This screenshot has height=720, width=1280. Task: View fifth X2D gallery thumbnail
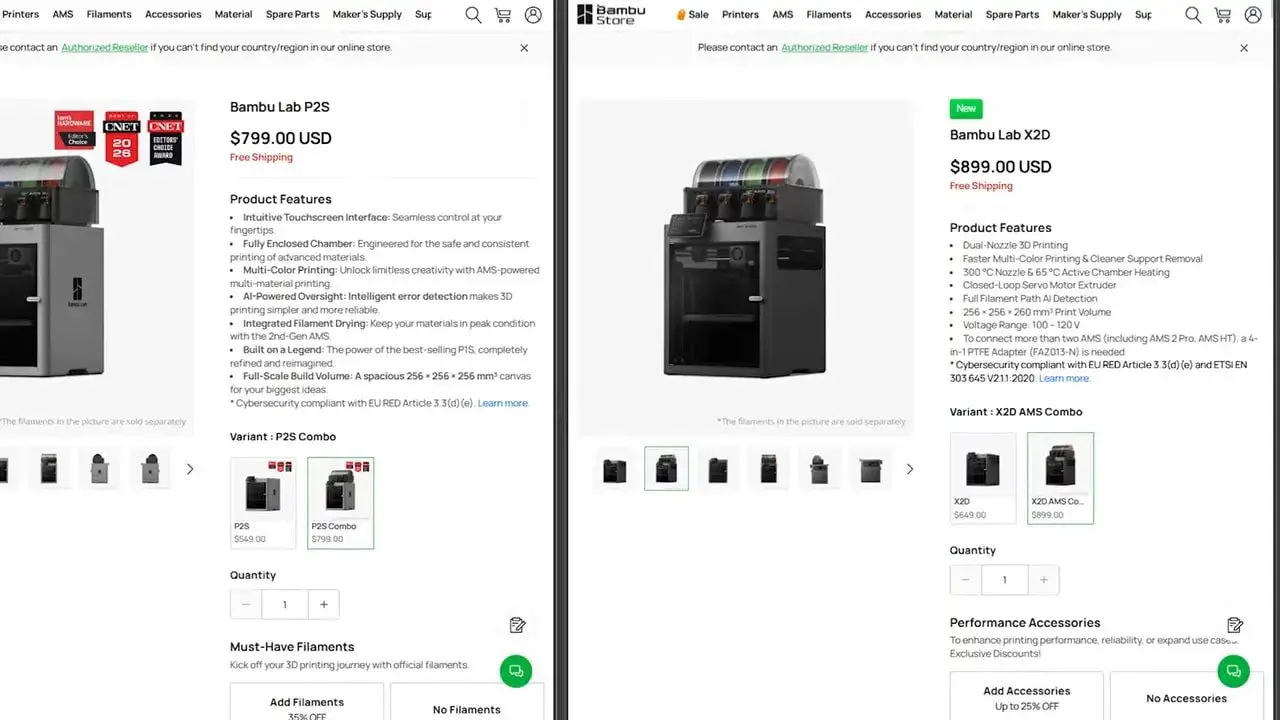coord(819,469)
